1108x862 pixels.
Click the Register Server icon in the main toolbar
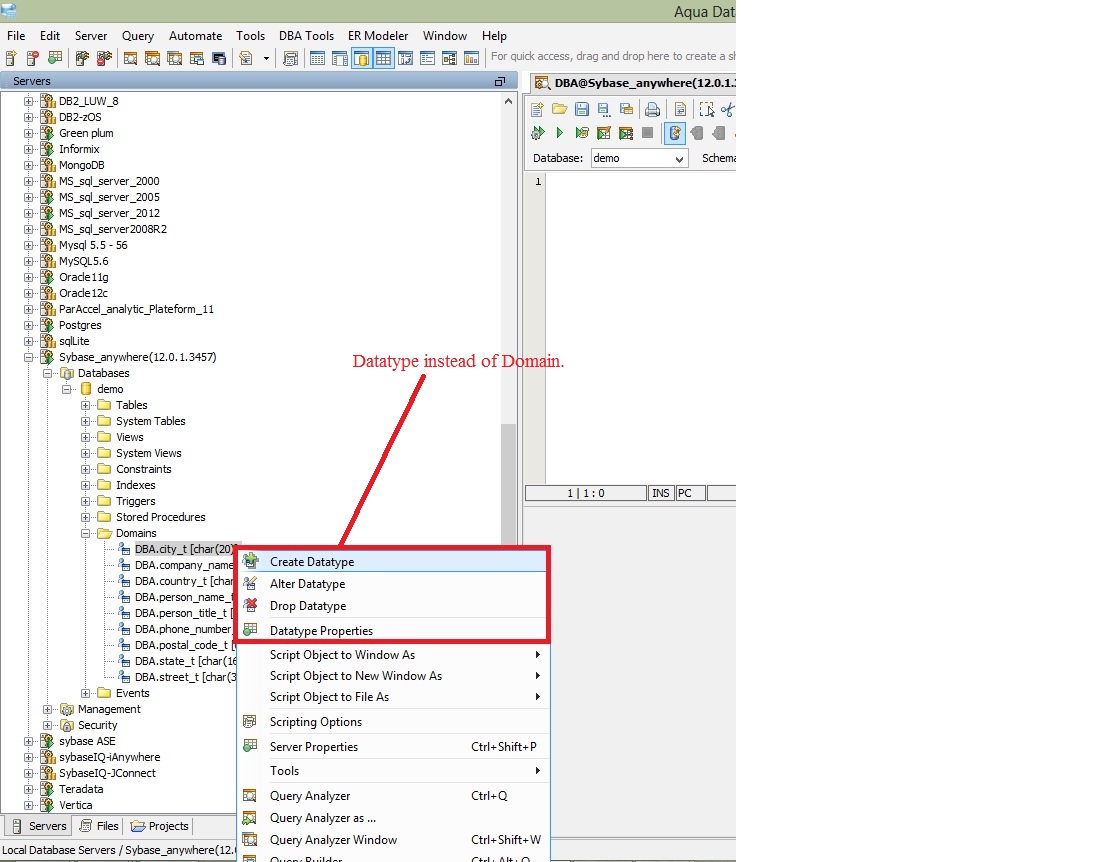coord(11,59)
